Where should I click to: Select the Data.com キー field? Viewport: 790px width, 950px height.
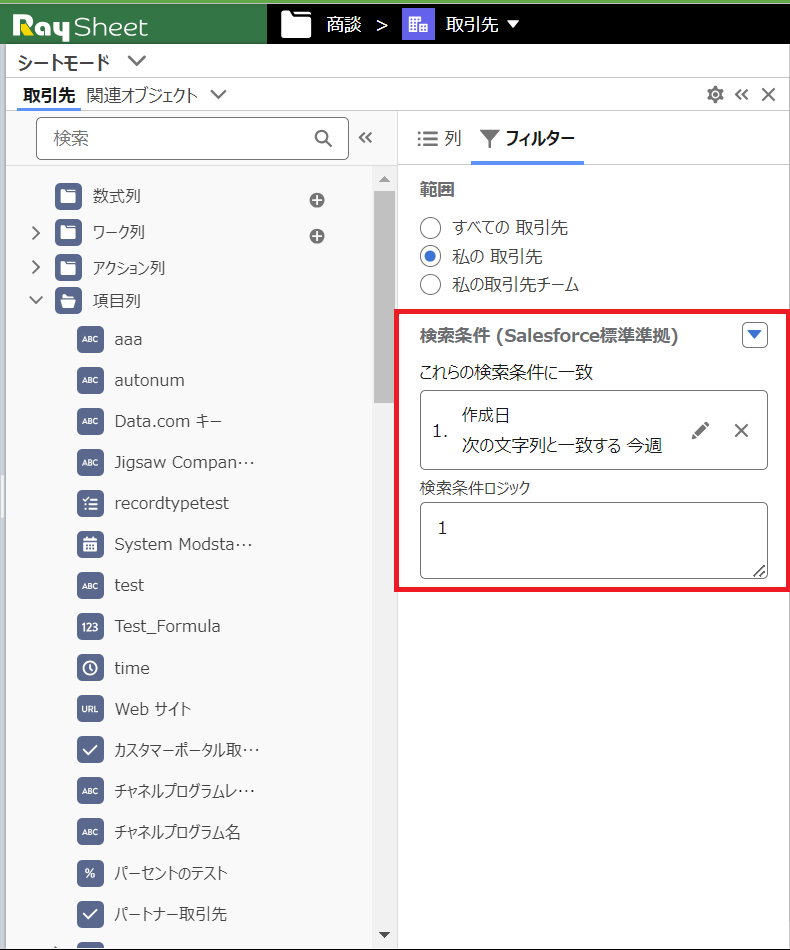168,421
